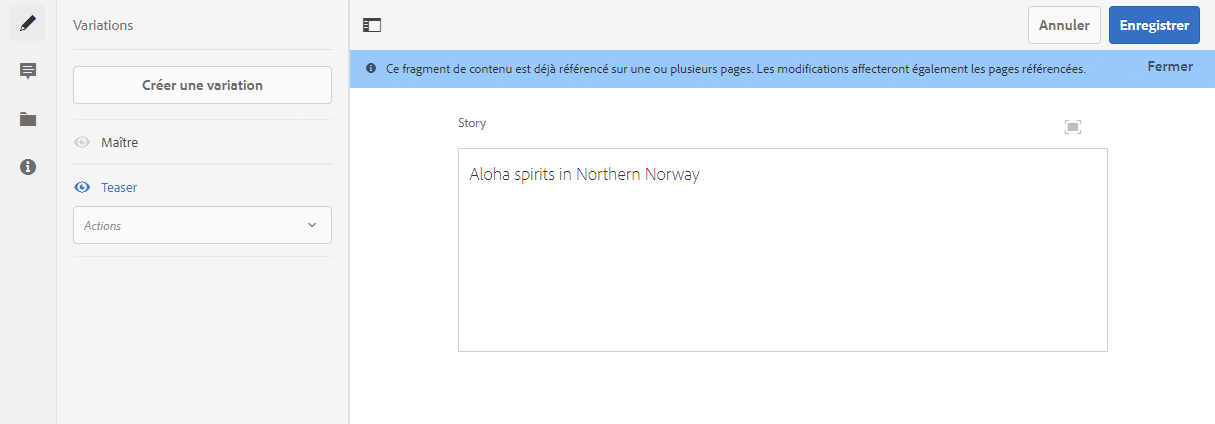Toggle the side panel layout icon
Screen dimensions: 1215x424
373,25
